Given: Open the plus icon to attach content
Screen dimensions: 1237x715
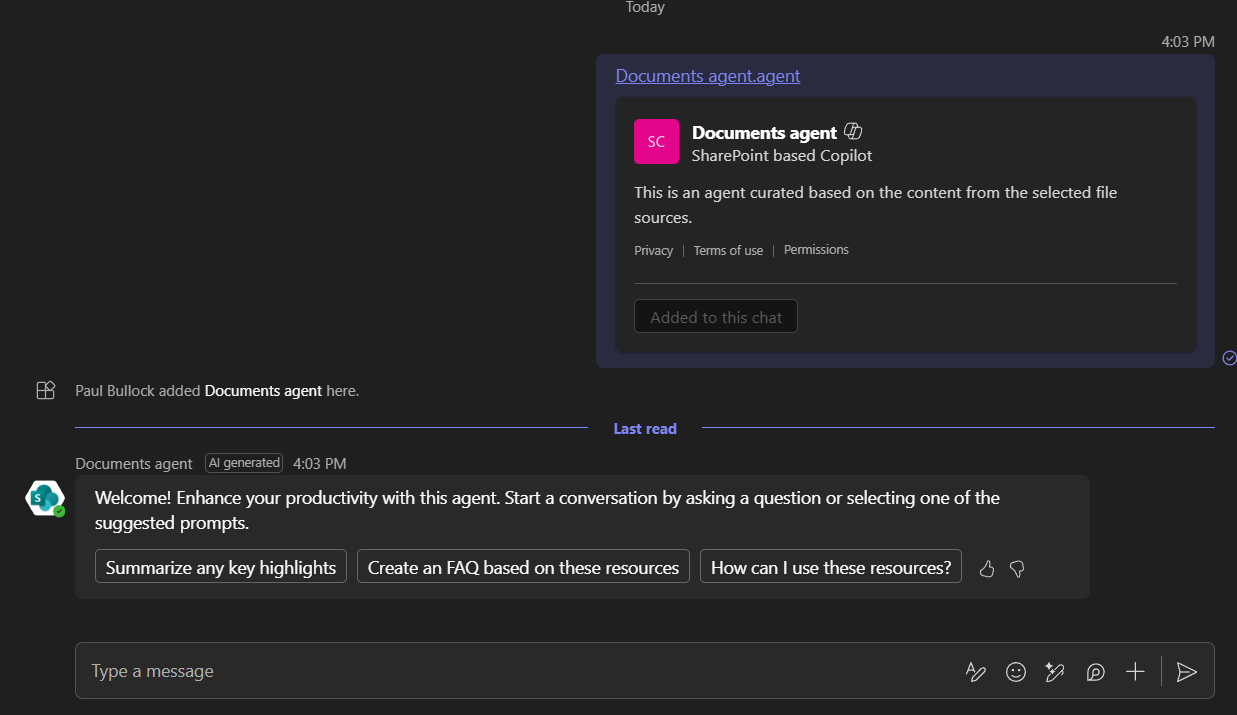Looking at the screenshot, I should pos(1135,671).
